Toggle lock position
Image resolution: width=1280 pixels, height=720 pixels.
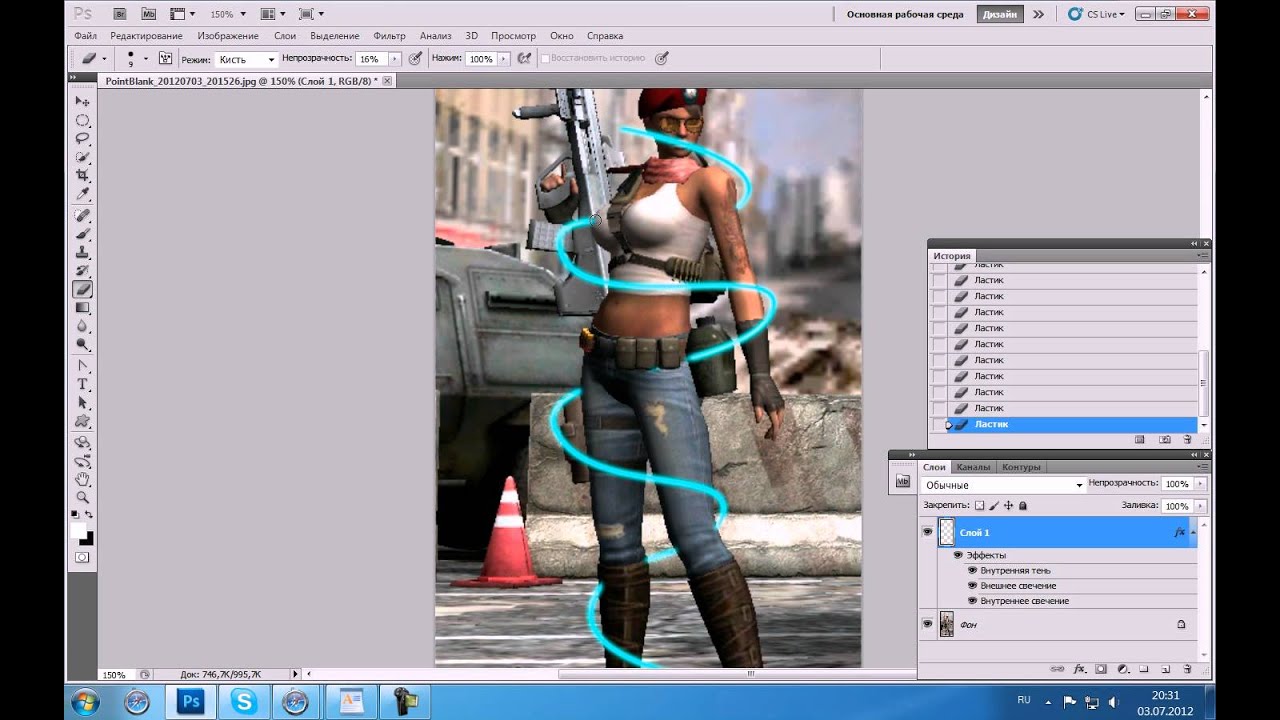click(1008, 506)
